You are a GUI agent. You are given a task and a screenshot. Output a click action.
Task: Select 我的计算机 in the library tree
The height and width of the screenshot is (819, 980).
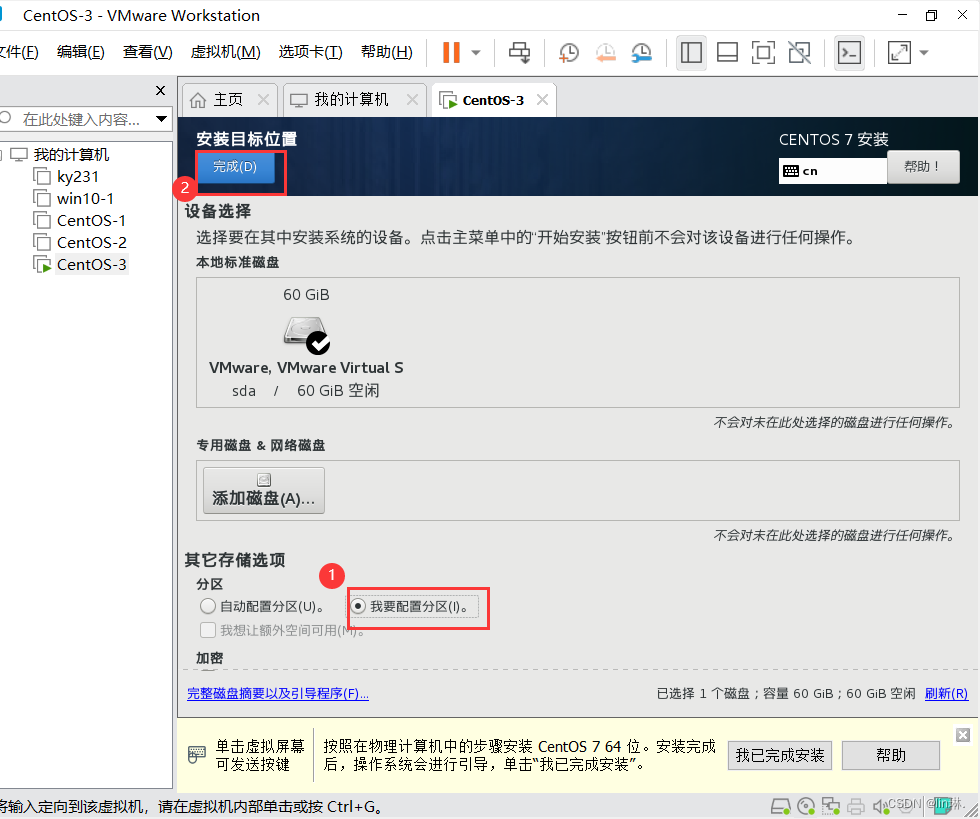[x=71, y=154]
